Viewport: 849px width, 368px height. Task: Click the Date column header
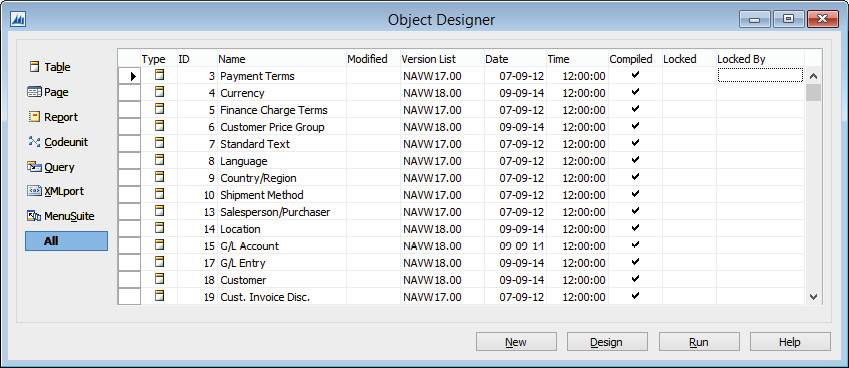click(x=515, y=59)
